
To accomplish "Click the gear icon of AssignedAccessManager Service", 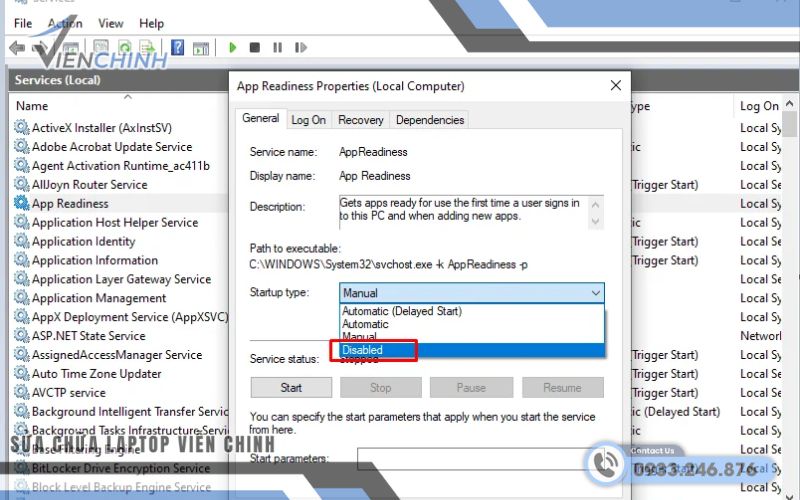I will coord(21,354).
